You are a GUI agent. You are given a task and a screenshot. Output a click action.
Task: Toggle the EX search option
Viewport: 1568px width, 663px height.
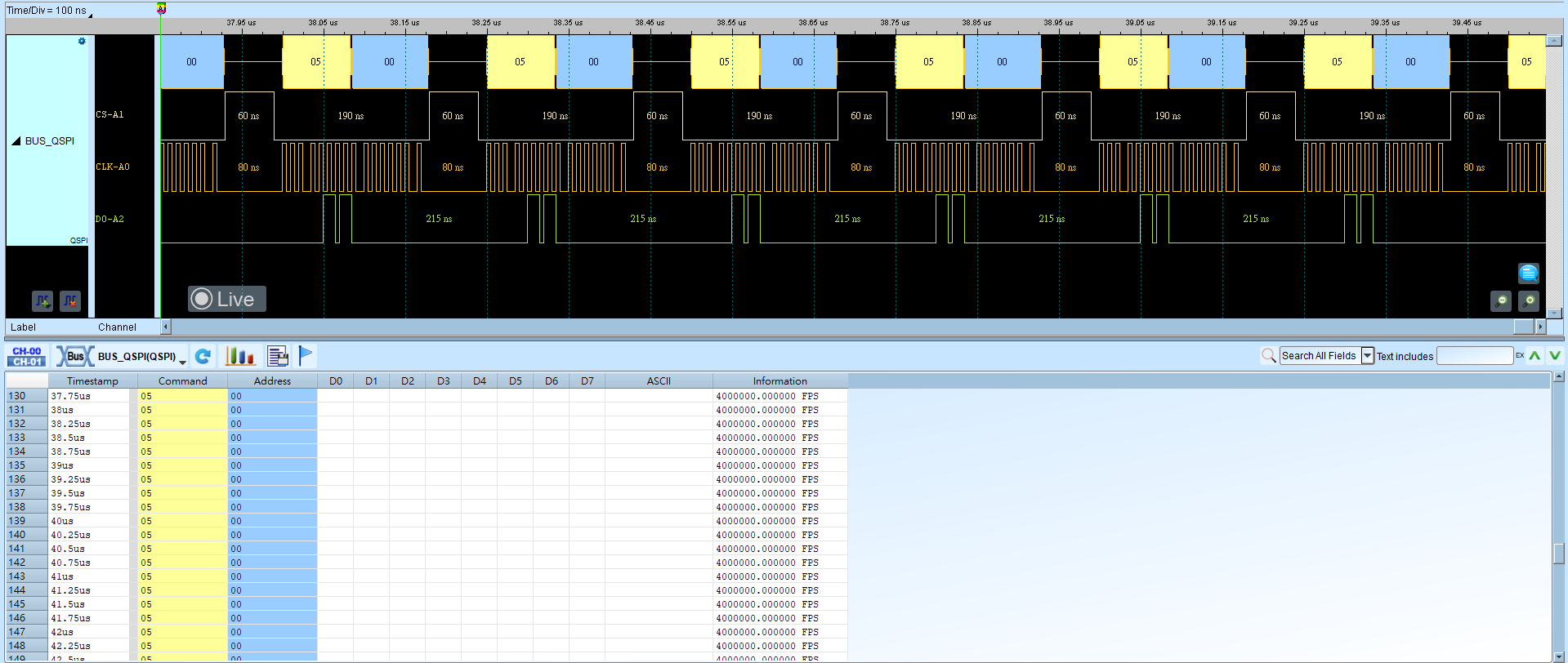(x=1520, y=355)
